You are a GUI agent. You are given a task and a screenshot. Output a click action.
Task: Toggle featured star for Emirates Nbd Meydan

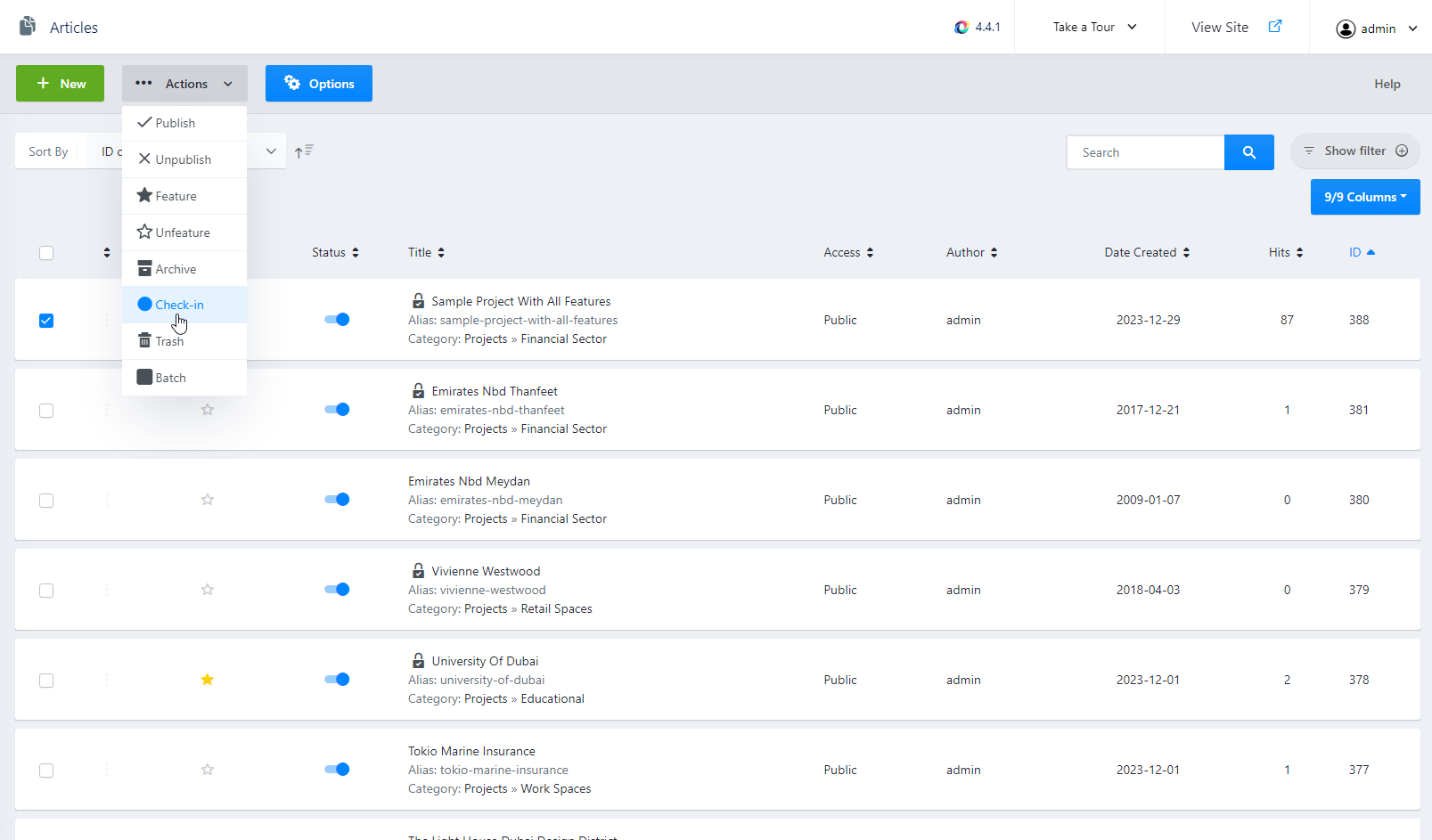(208, 500)
